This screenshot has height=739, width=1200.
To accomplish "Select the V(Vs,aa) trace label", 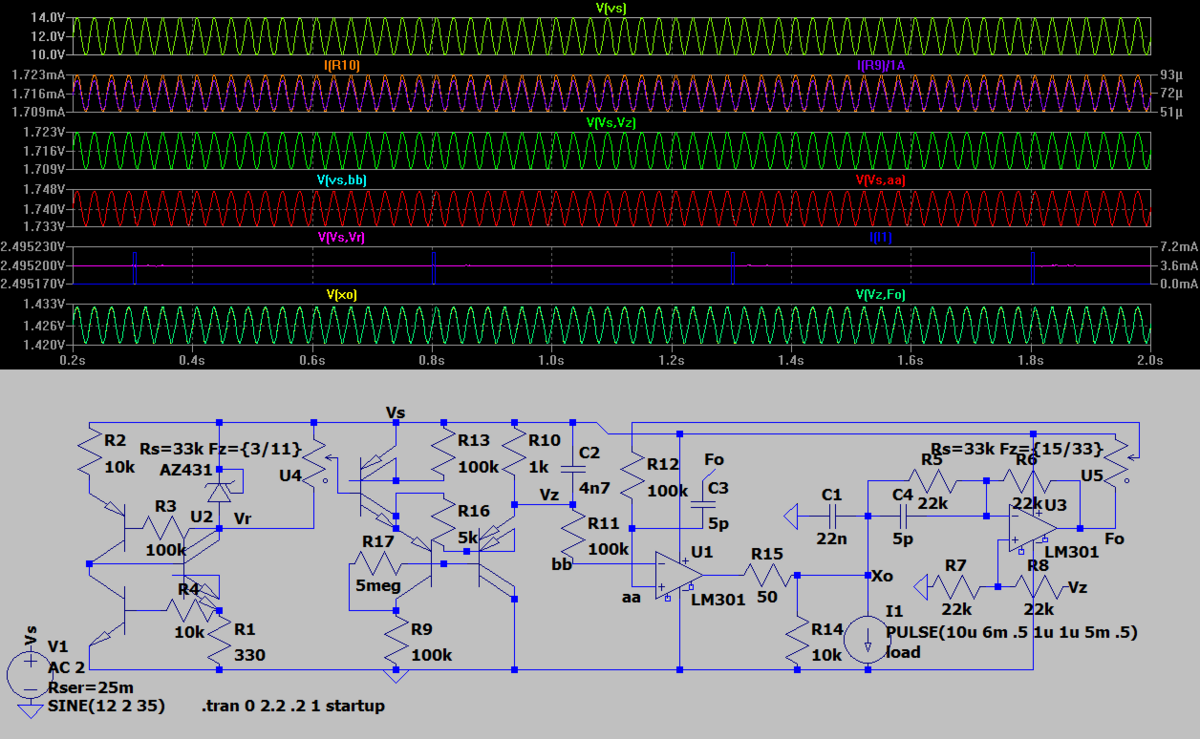I will (x=881, y=180).
